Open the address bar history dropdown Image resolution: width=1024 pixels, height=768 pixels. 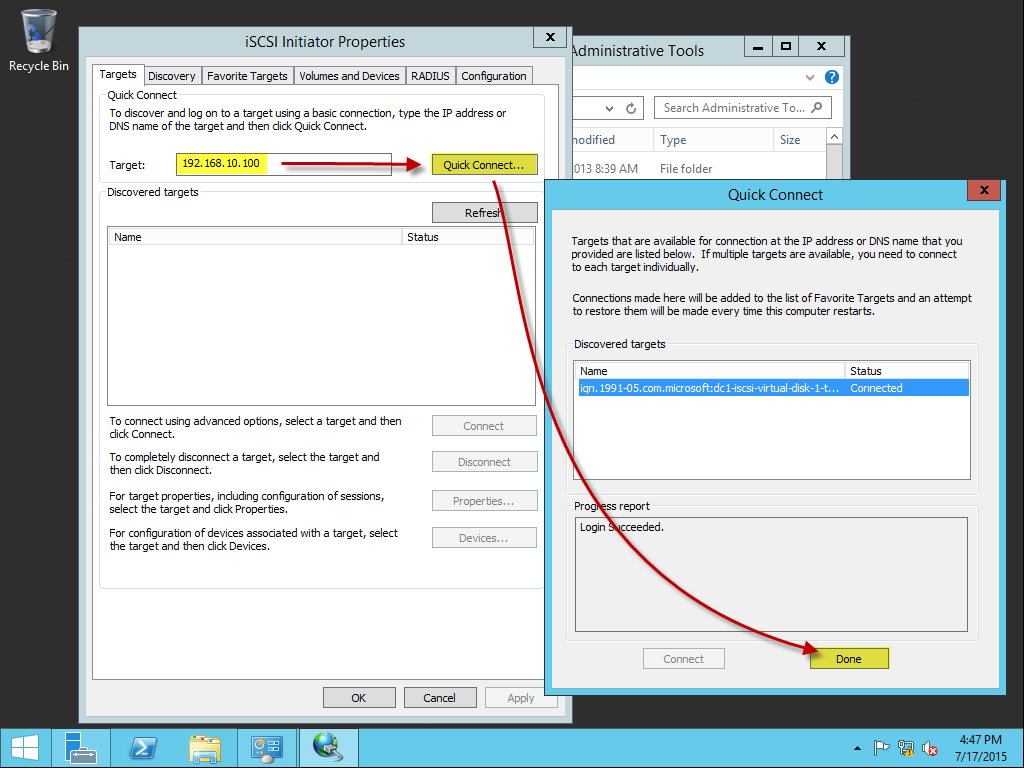point(609,108)
